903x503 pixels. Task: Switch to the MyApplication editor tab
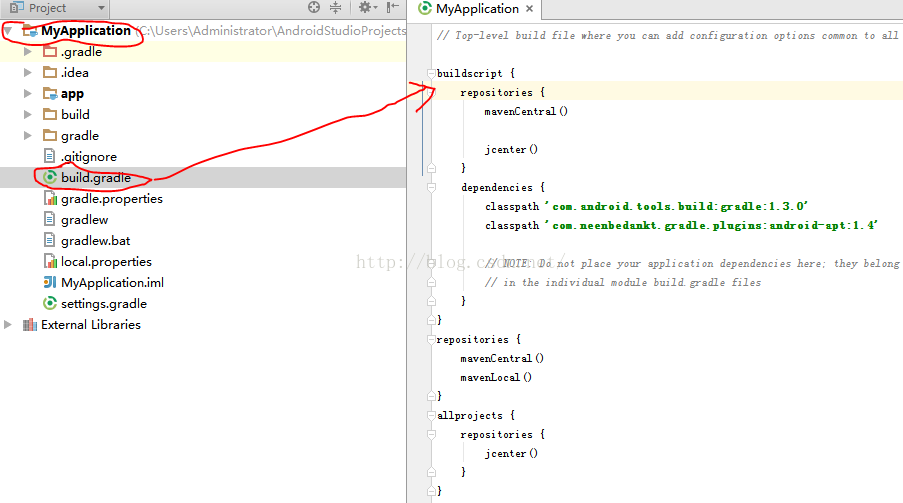(477, 9)
